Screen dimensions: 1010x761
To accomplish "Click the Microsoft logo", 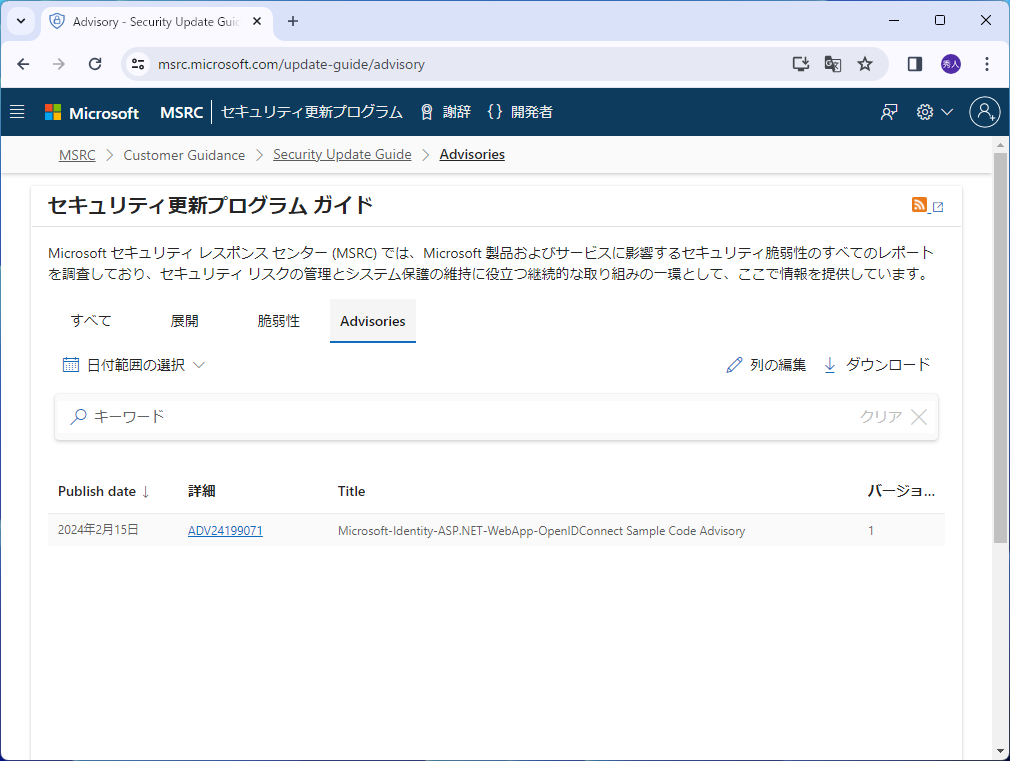I will click(x=92, y=113).
